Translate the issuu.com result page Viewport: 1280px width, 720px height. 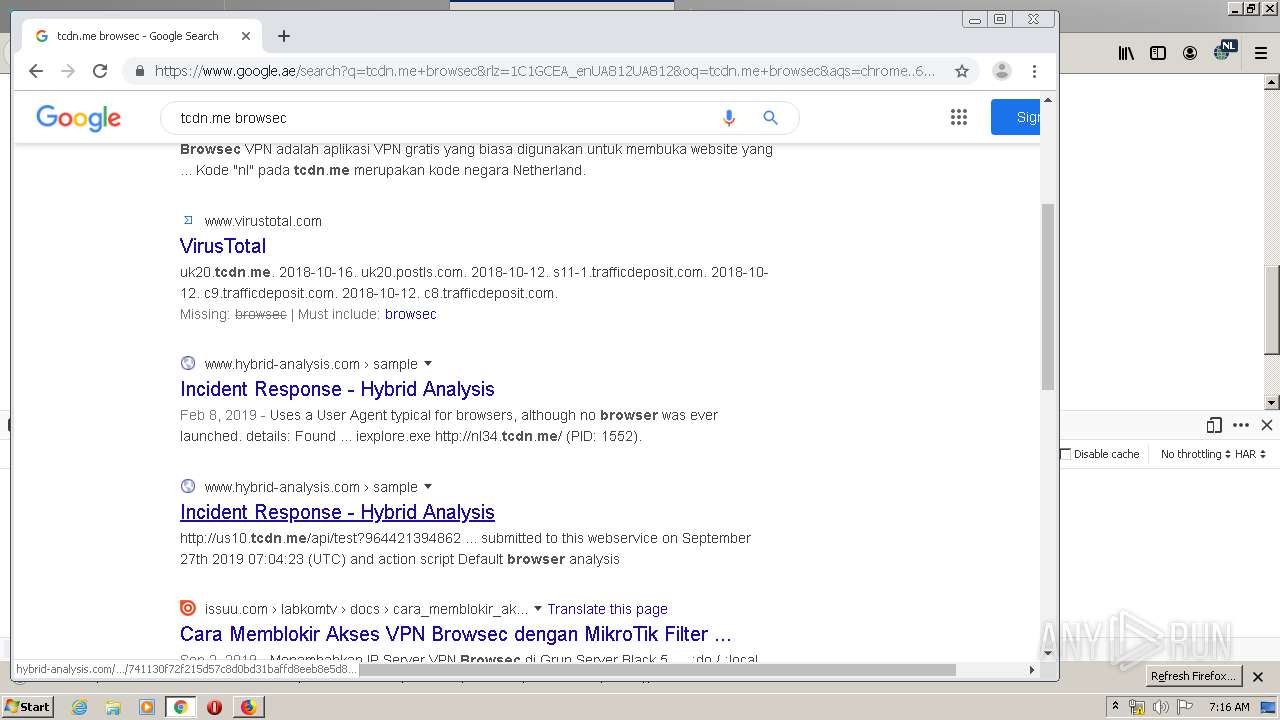[607, 609]
